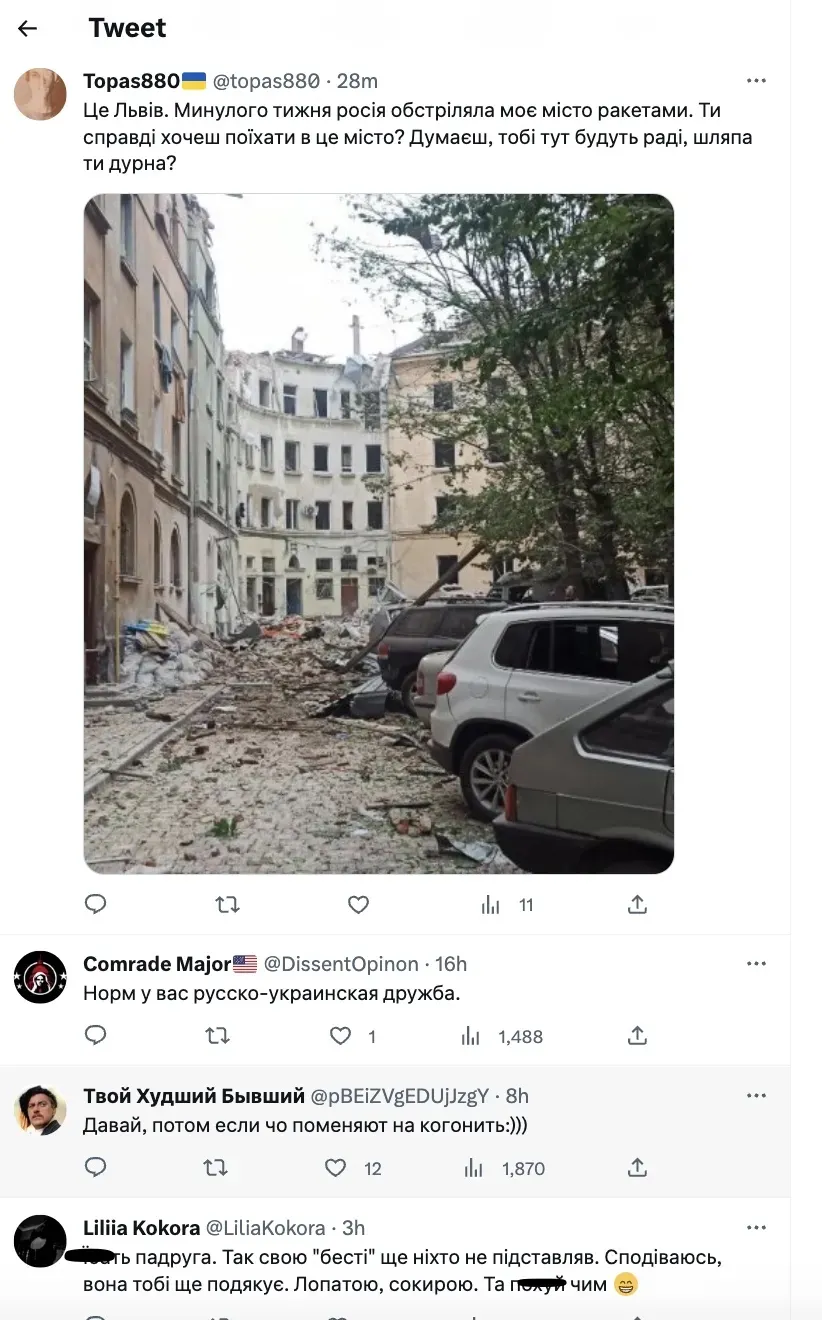Open the @topas880 profile handle
The height and width of the screenshot is (1320, 822).
pyautogui.click(x=267, y=81)
